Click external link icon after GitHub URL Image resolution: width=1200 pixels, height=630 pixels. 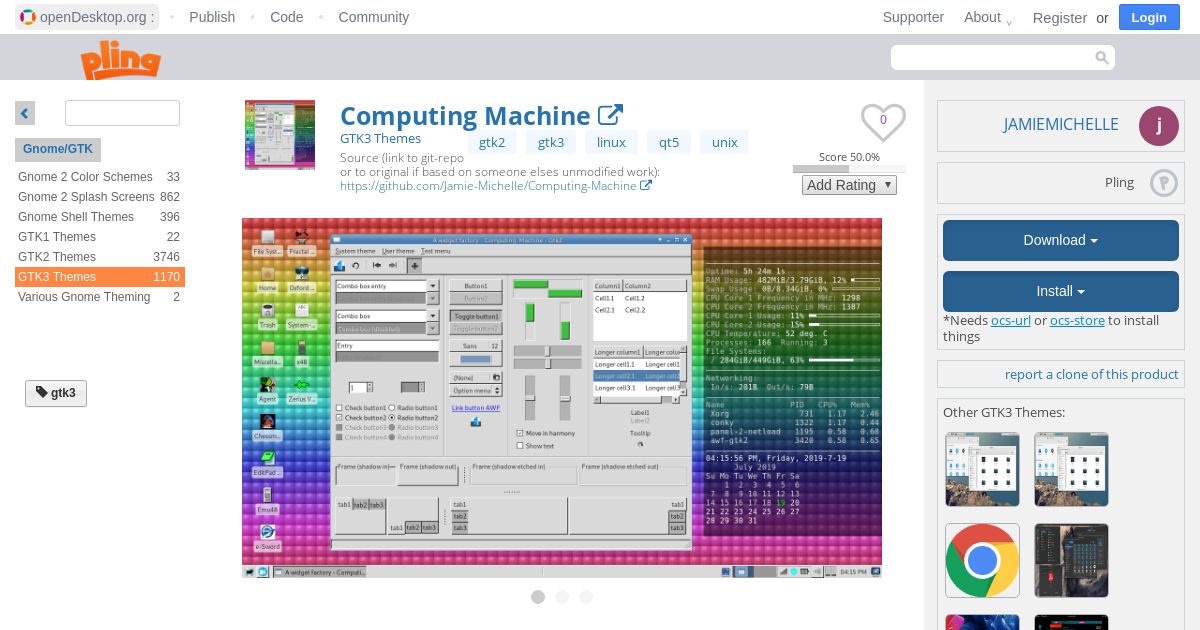[x=646, y=186]
